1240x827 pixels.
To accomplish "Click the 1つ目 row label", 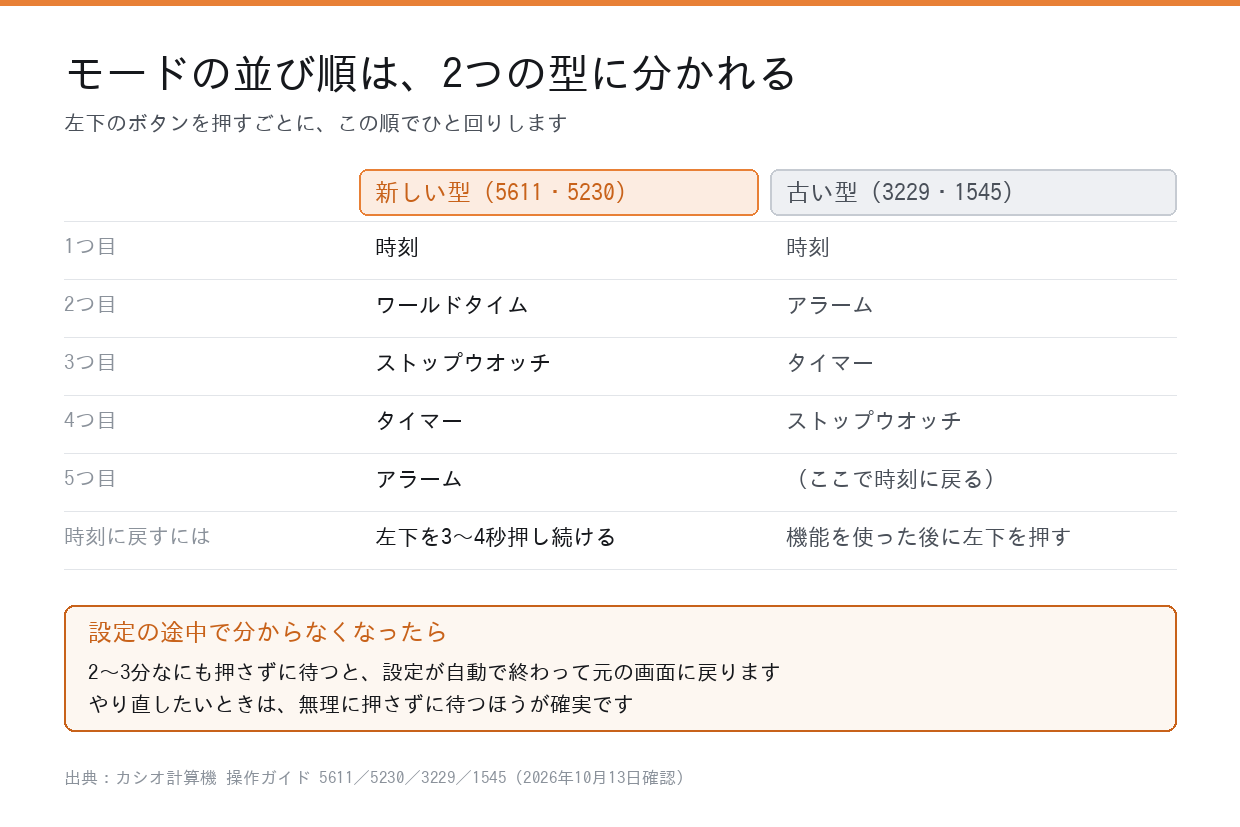I will [x=90, y=246].
